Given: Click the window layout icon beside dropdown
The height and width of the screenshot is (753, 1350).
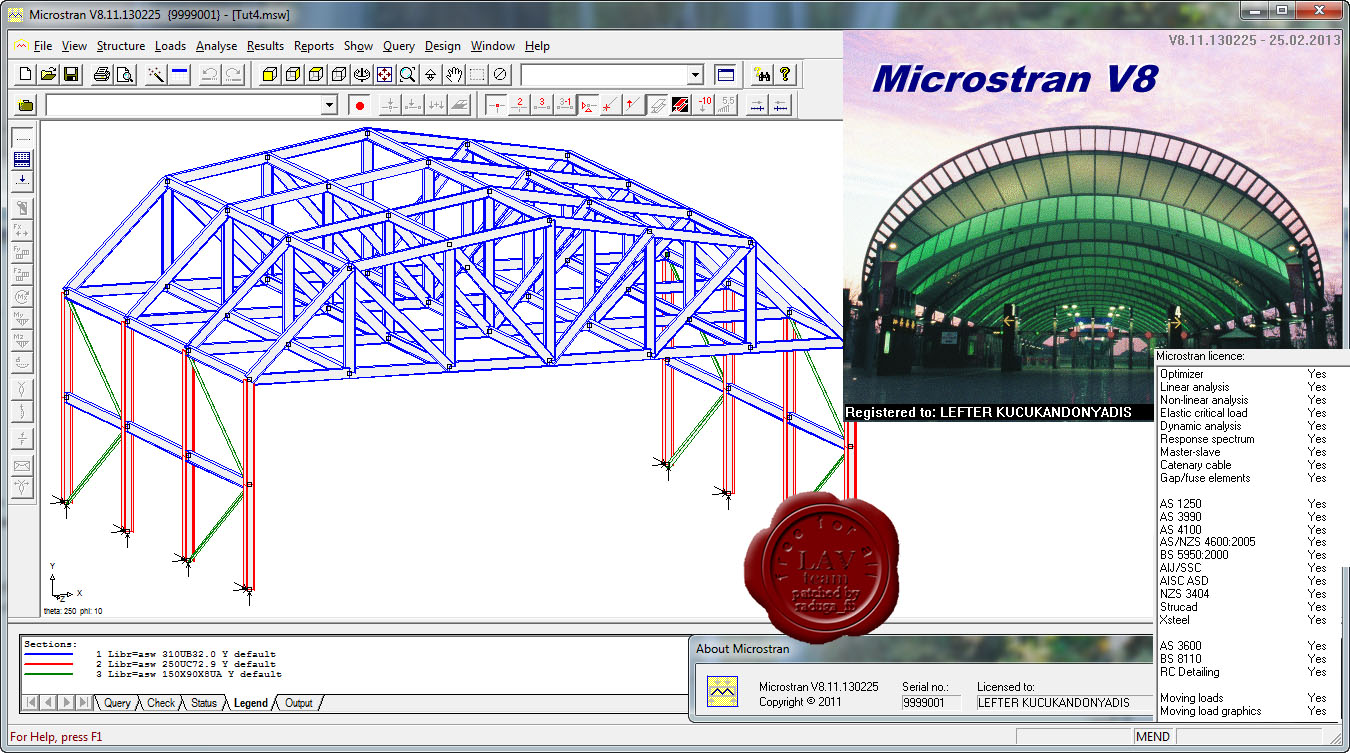Looking at the screenshot, I should pos(725,75).
